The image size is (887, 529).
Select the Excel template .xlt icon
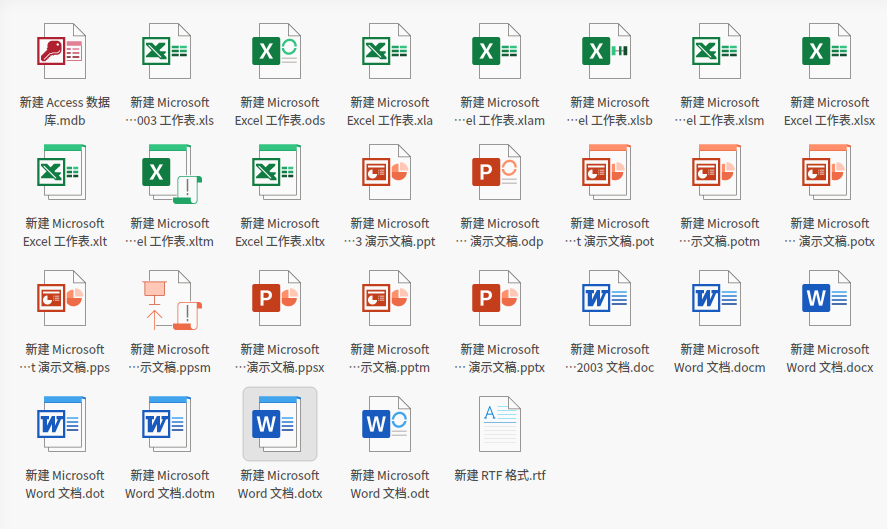coord(61,172)
